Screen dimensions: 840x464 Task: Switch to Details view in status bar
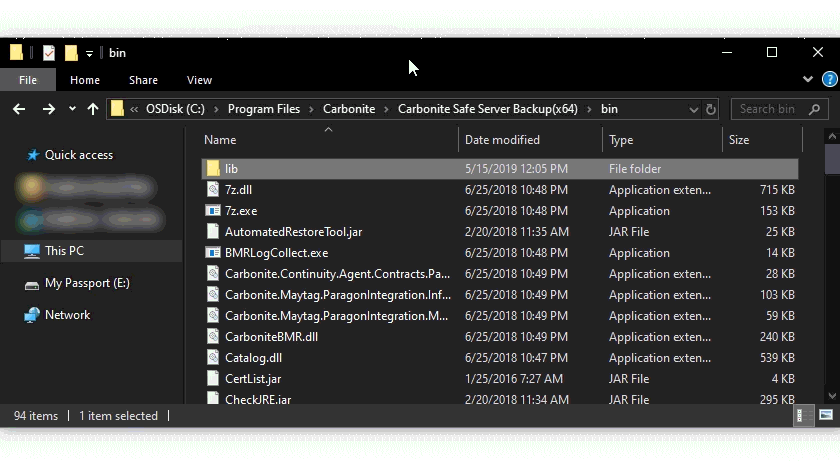[802, 415]
